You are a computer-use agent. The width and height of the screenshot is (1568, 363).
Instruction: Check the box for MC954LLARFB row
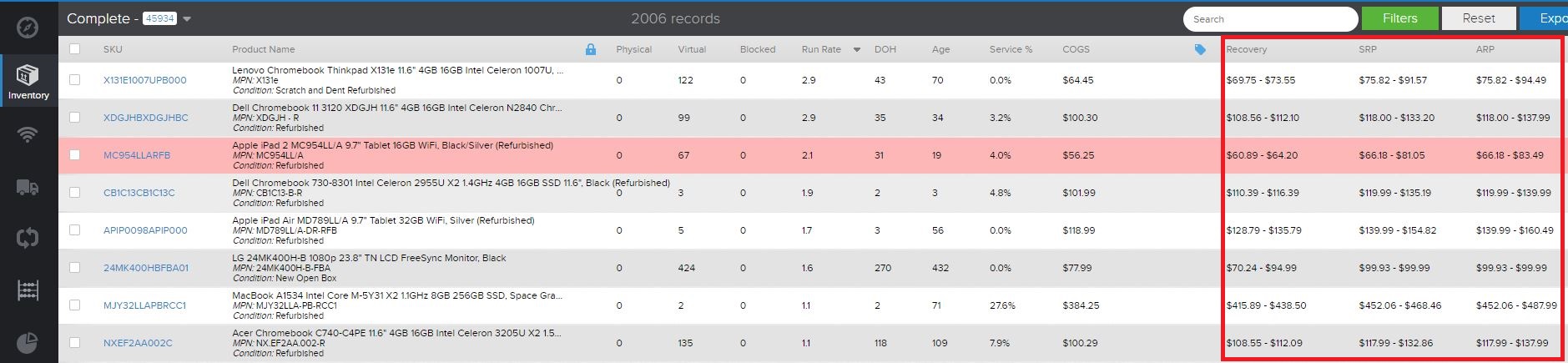coord(74,155)
